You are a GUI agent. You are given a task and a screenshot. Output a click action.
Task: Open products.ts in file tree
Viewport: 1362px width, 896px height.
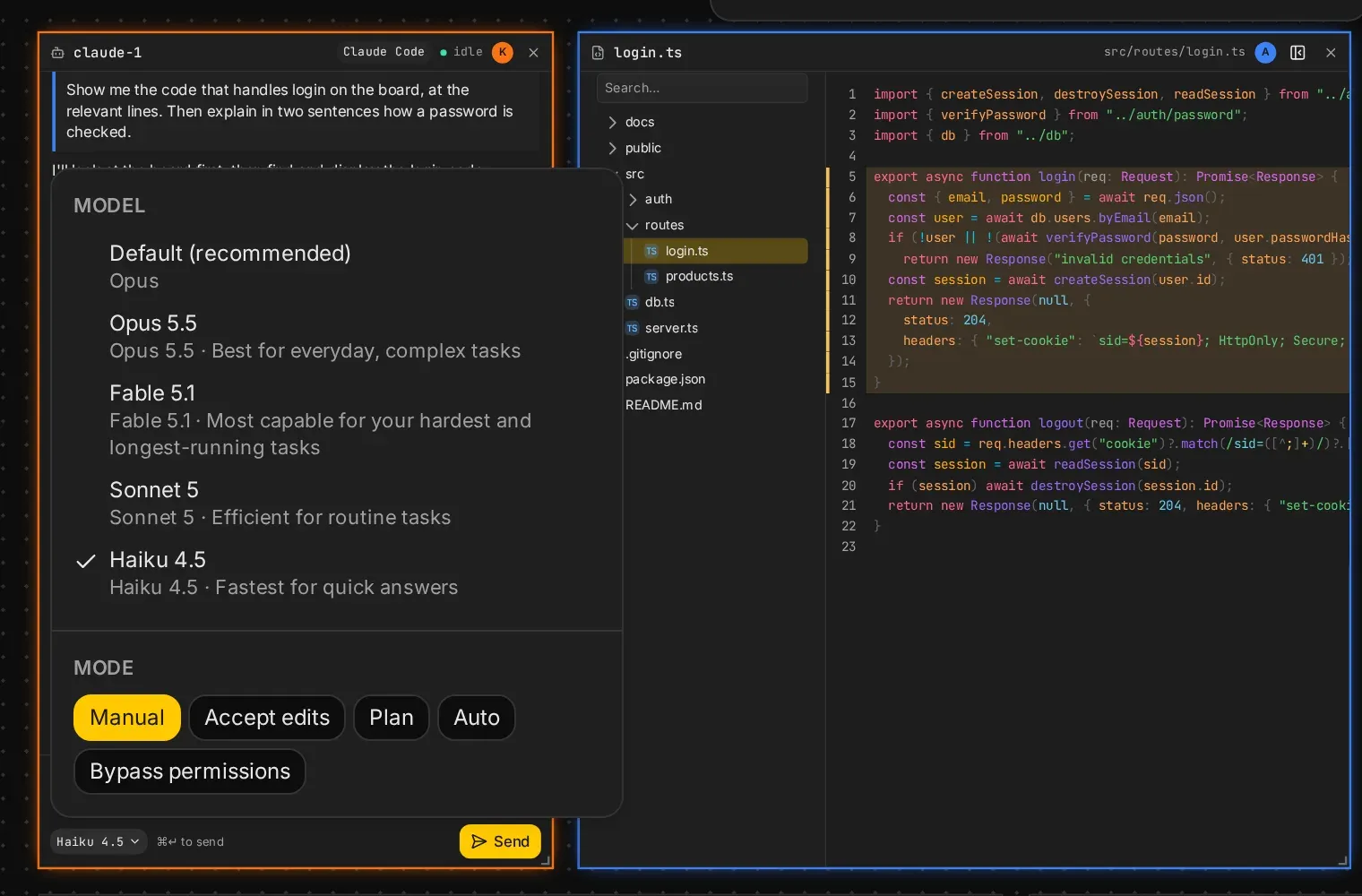[717, 277]
